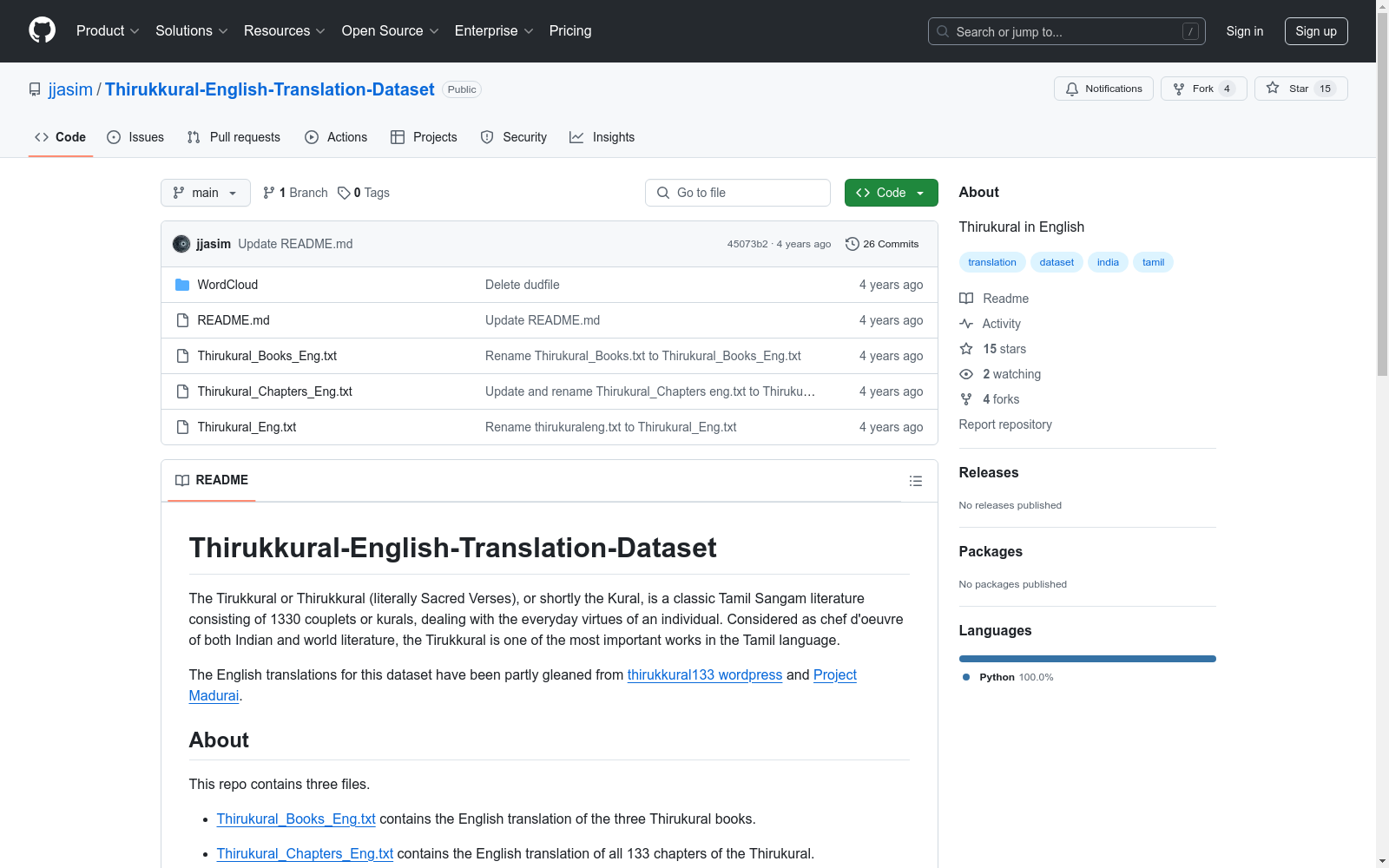View the 4 forks link
This screenshot has height=868, width=1389.
tap(990, 399)
